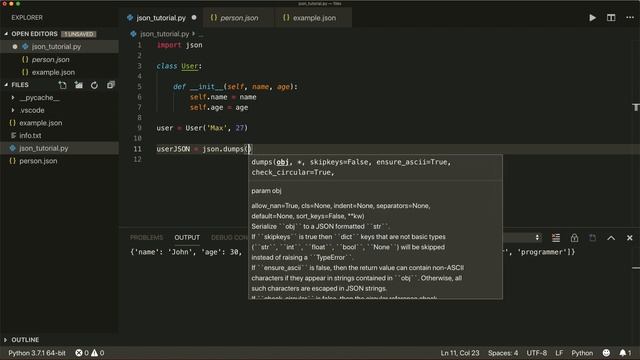Open the errors and warnings count
Image resolution: width=640 pixels, height=360 pixels.
coord(89,353)
